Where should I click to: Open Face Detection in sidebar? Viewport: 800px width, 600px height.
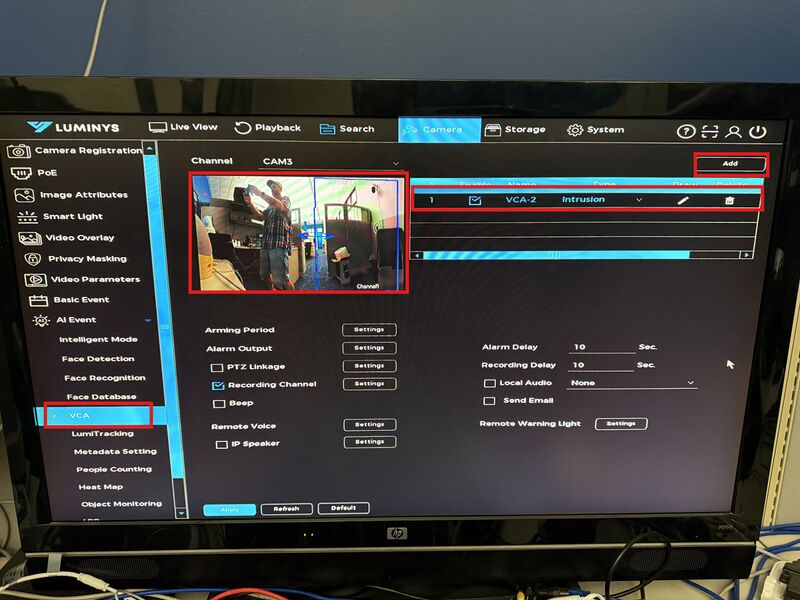pos(98,359)
